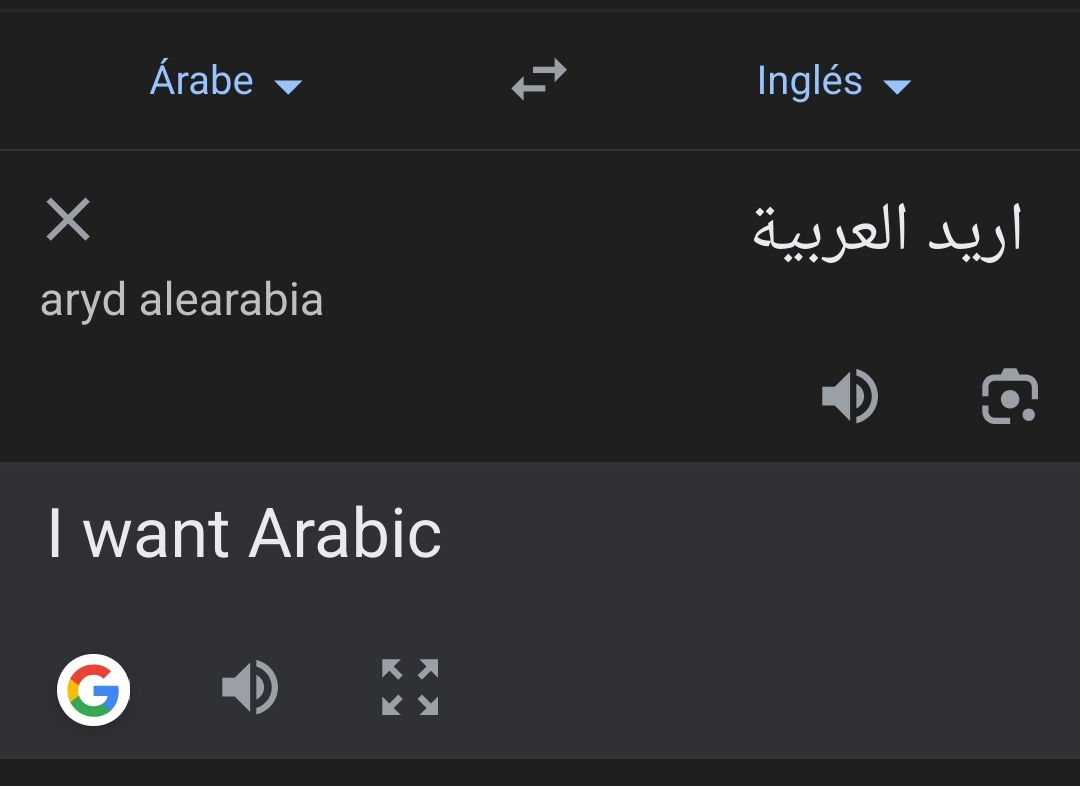
Task: Expand the arrow next to Árabe
Action: [x=288, y=86]
